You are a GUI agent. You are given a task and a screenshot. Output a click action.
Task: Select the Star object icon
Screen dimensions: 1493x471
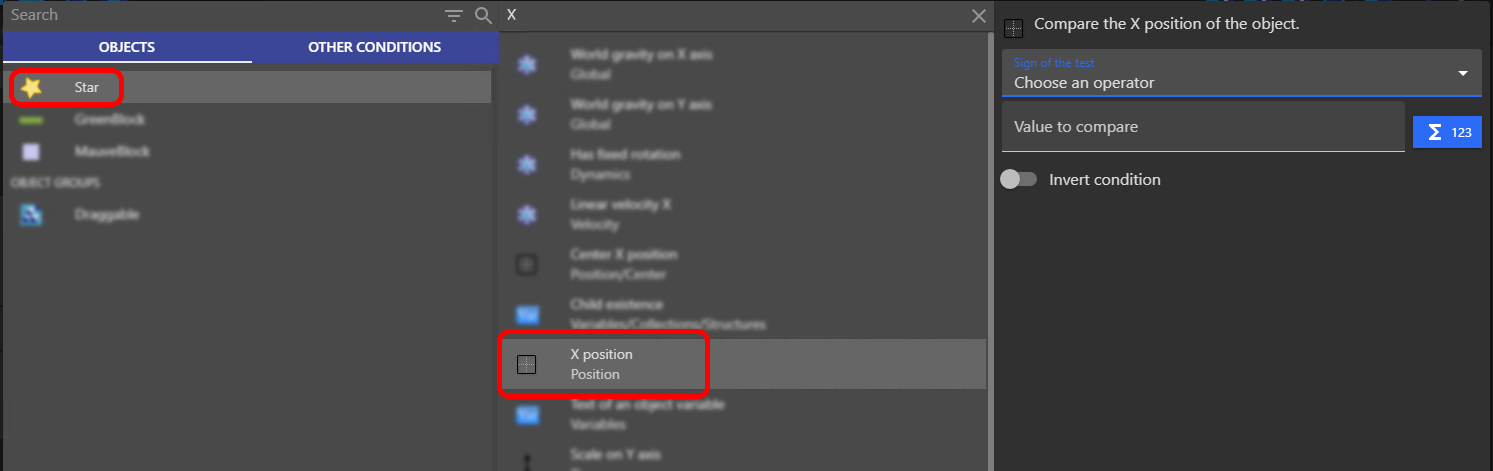32,88
